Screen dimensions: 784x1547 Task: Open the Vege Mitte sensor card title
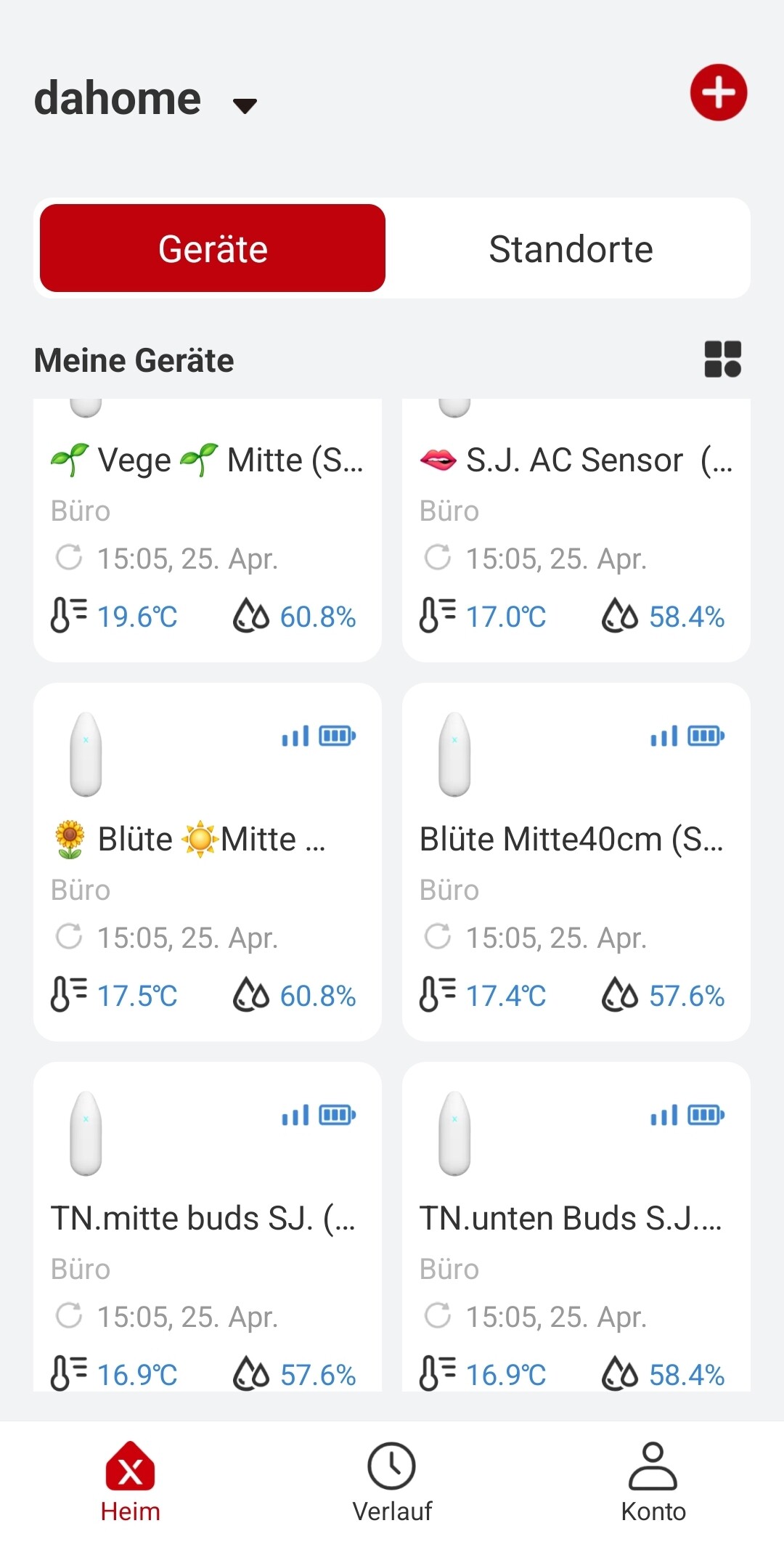pos(207,460)
